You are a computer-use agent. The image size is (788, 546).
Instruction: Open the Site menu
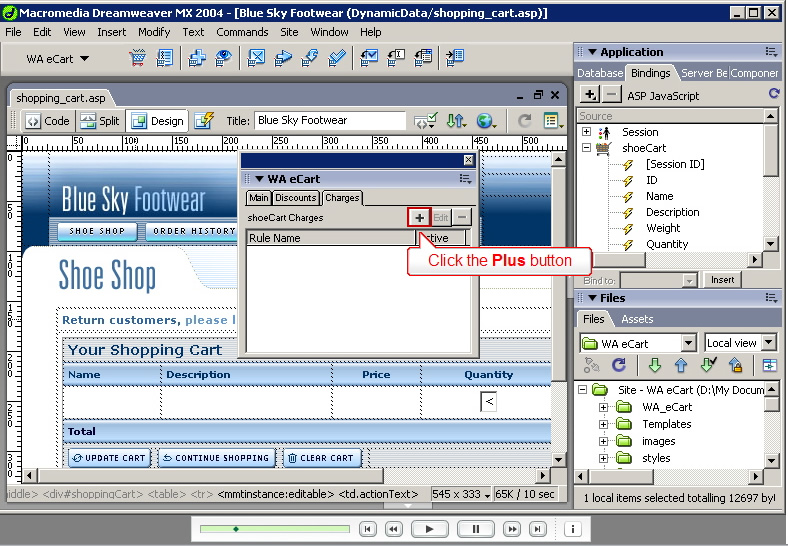point(289,32)
